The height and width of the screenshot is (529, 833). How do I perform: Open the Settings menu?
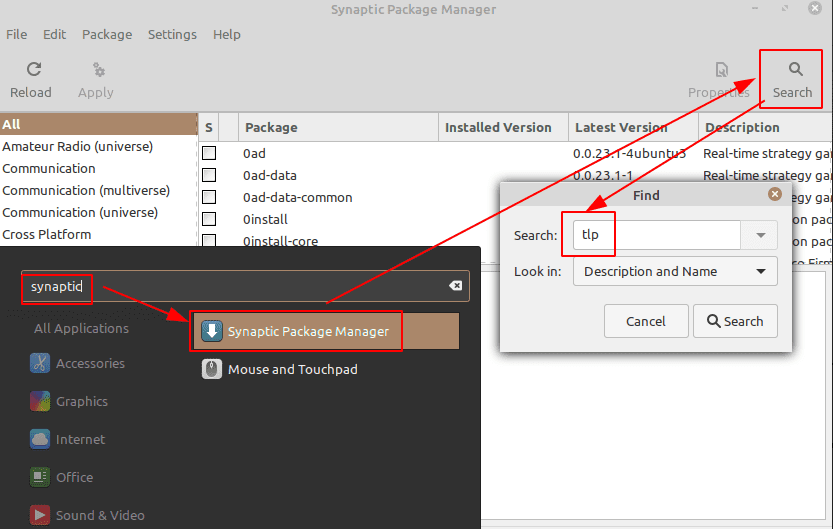172,35
